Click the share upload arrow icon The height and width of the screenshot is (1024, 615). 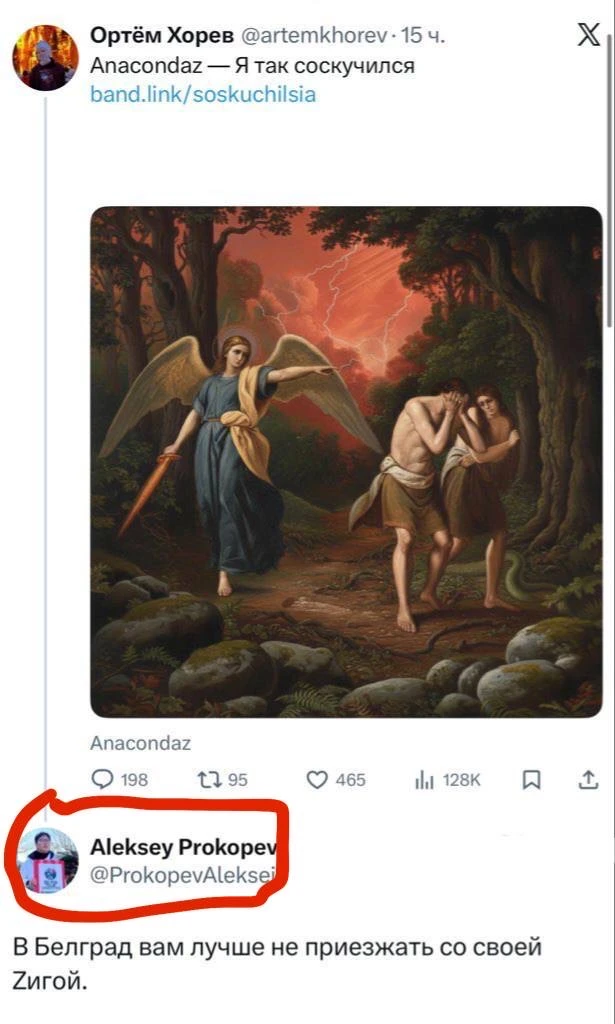click(x=589, y=780)
